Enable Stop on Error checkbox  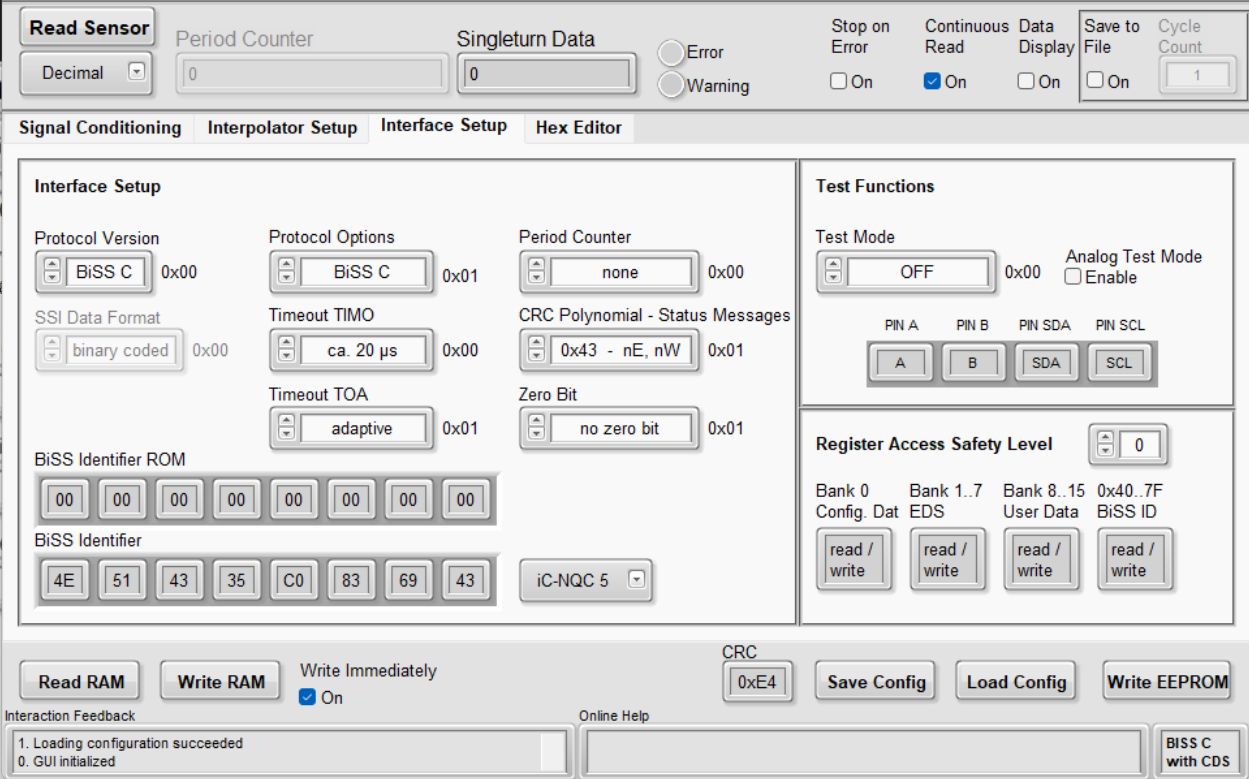point(839,82)
